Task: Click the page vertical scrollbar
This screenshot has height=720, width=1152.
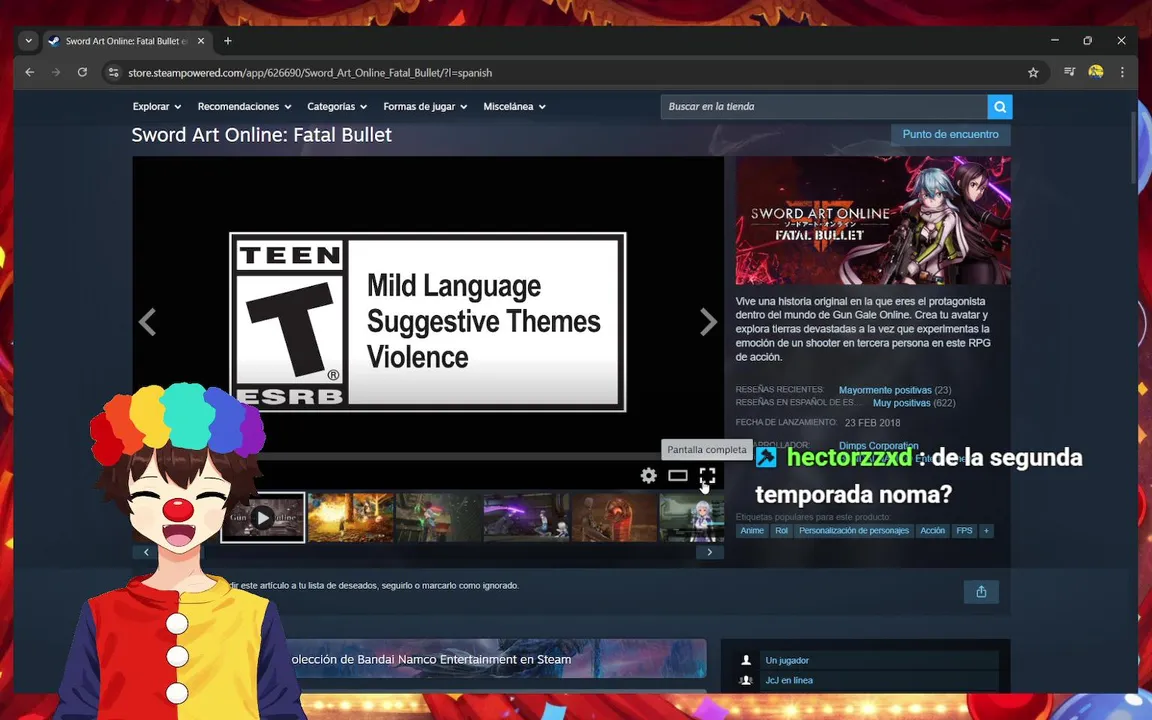Action: pos(1134,147)
